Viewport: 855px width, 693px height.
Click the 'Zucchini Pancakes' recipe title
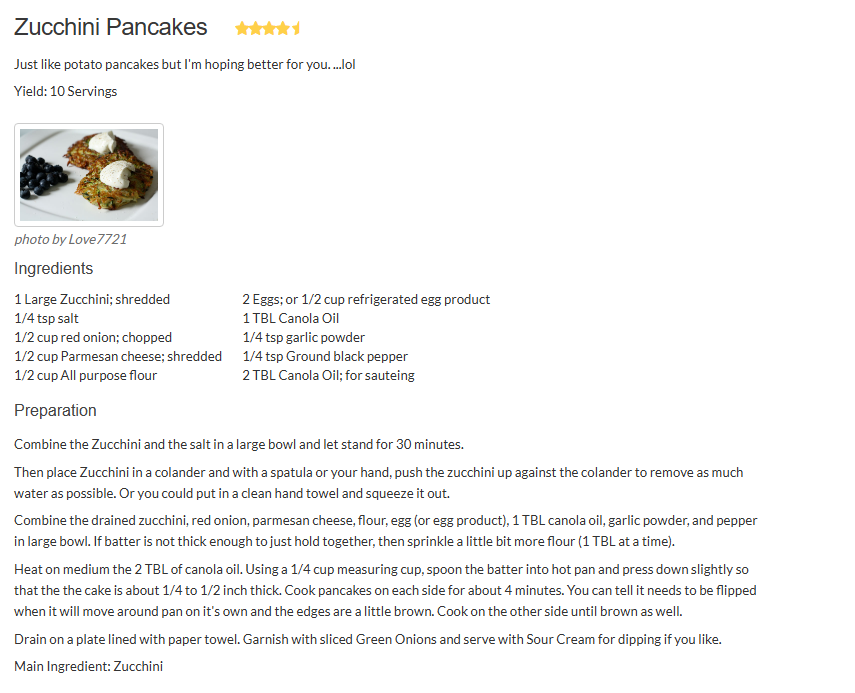pyautogui.click(x=111, y=28)
